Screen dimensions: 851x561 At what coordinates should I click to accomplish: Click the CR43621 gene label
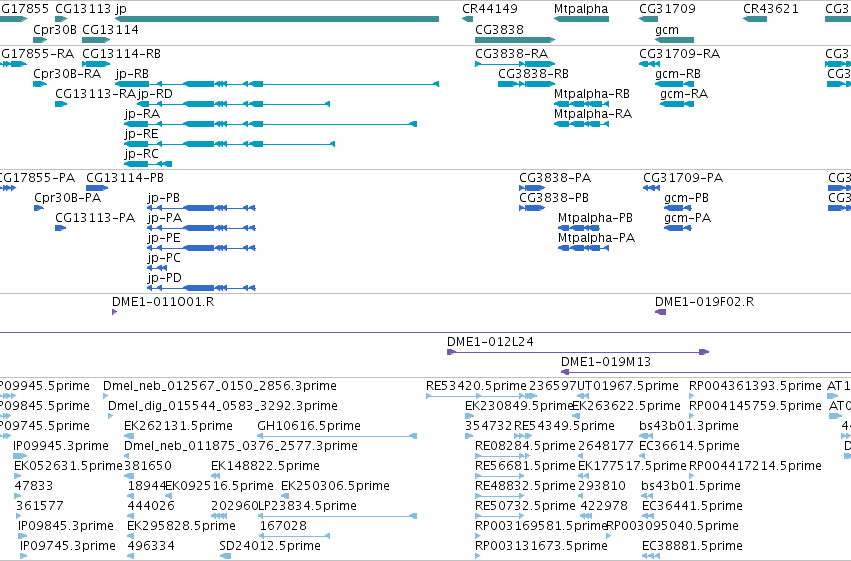[771, 9]
